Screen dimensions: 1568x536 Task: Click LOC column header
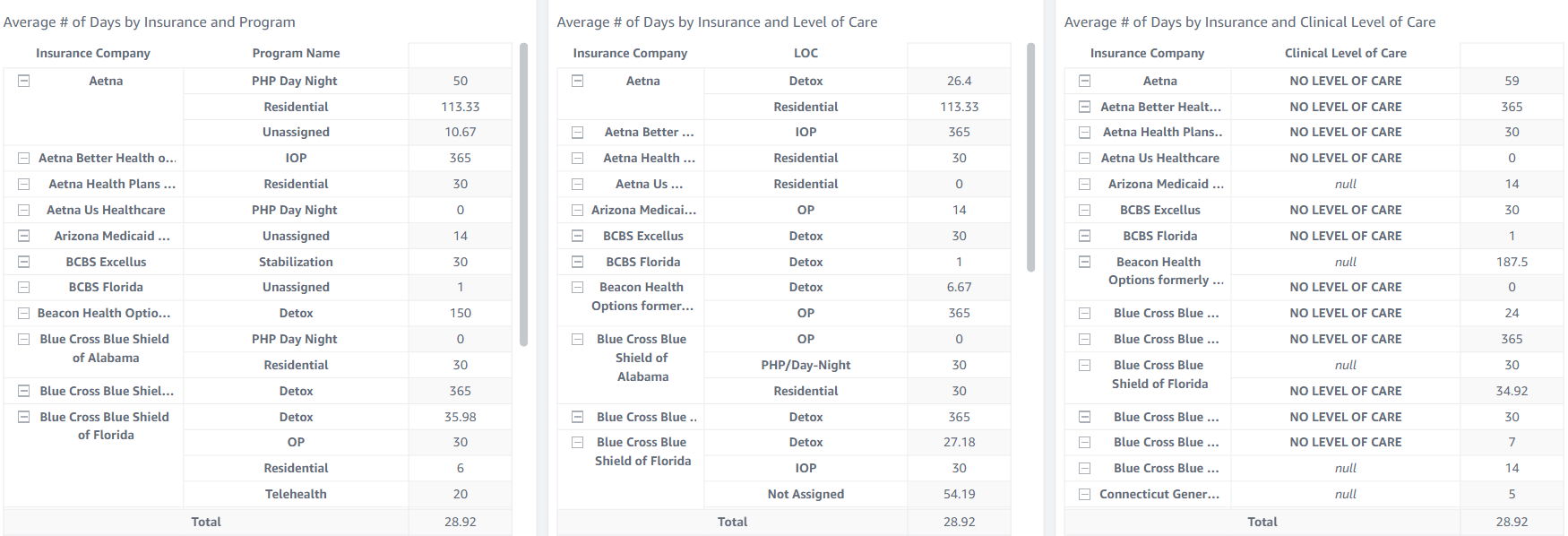(x=806, y=54)
